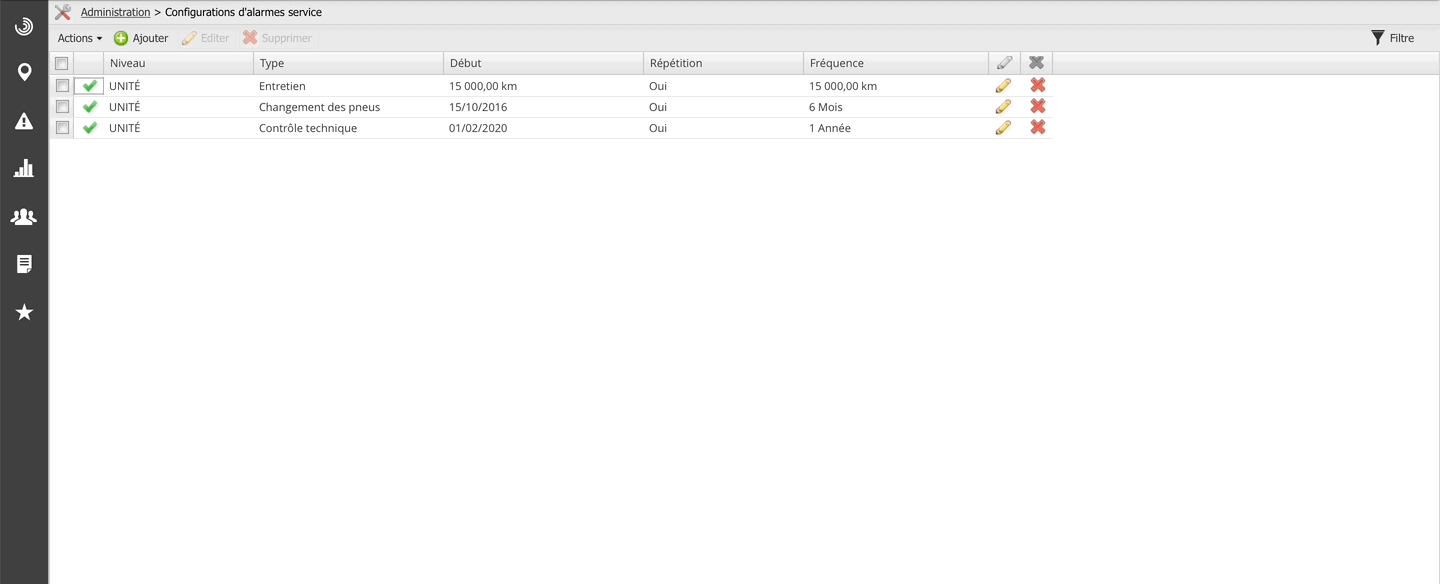Sort by the Niveau column header

click(178, 63)
